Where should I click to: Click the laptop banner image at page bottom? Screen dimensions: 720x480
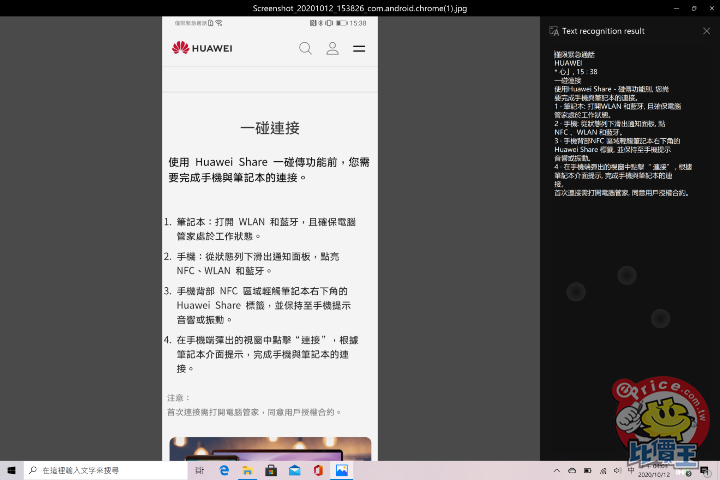(x=270, y=449)
